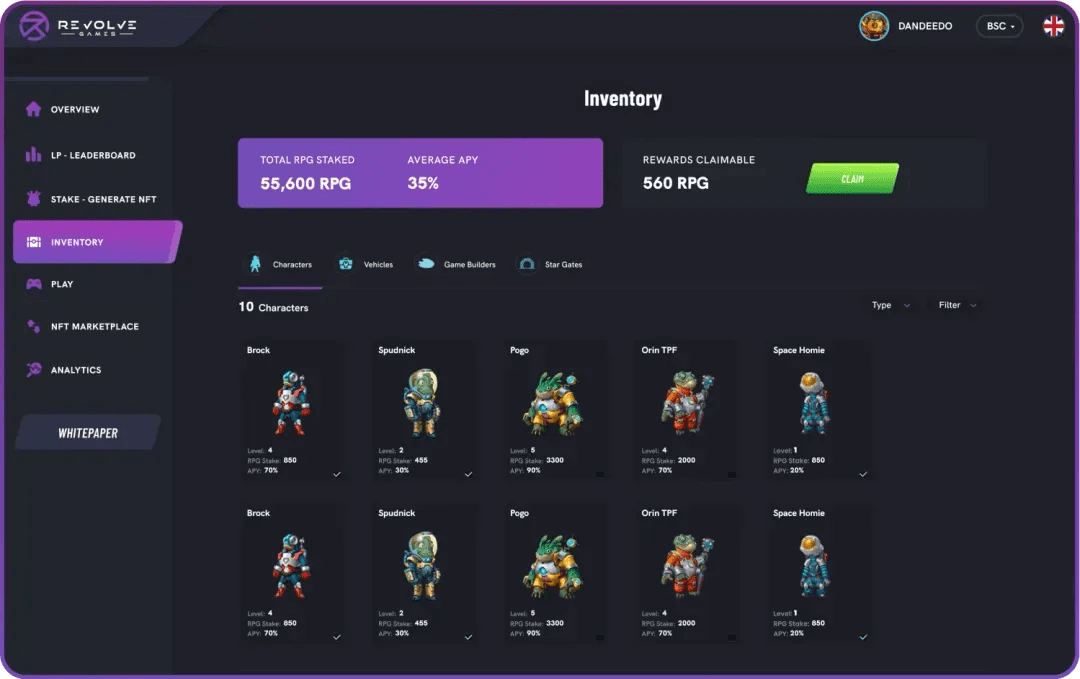Viewport: 1080px width, 679px height.
Task: Click the Dandeedo profile avatar
Action: (x=873, y=26)
